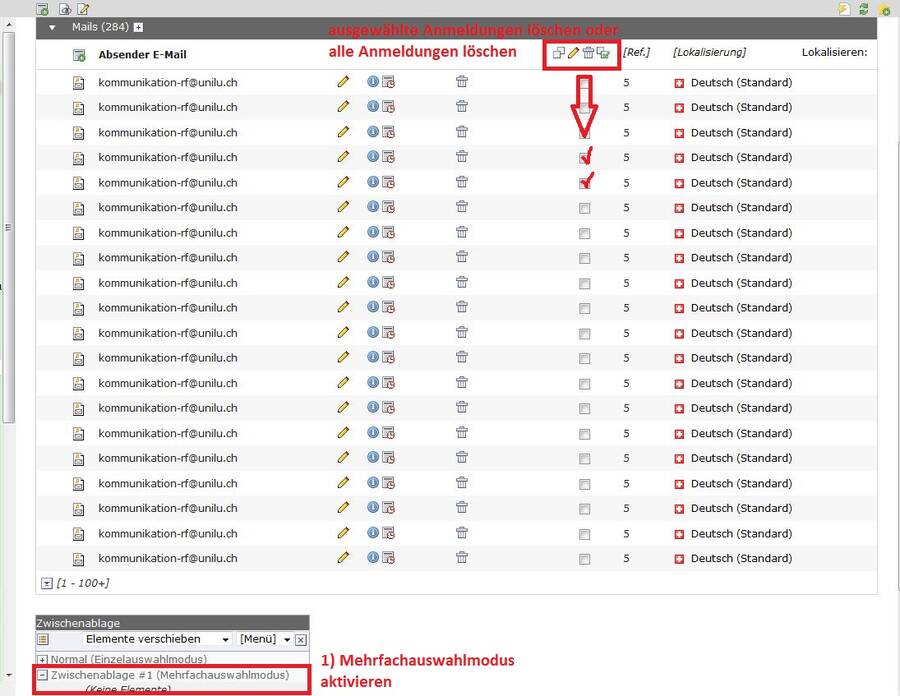Click the new mail record icon beside Absender E-Mail
Image resolution: width=900 pixels, height=696 pixels.
79,55
